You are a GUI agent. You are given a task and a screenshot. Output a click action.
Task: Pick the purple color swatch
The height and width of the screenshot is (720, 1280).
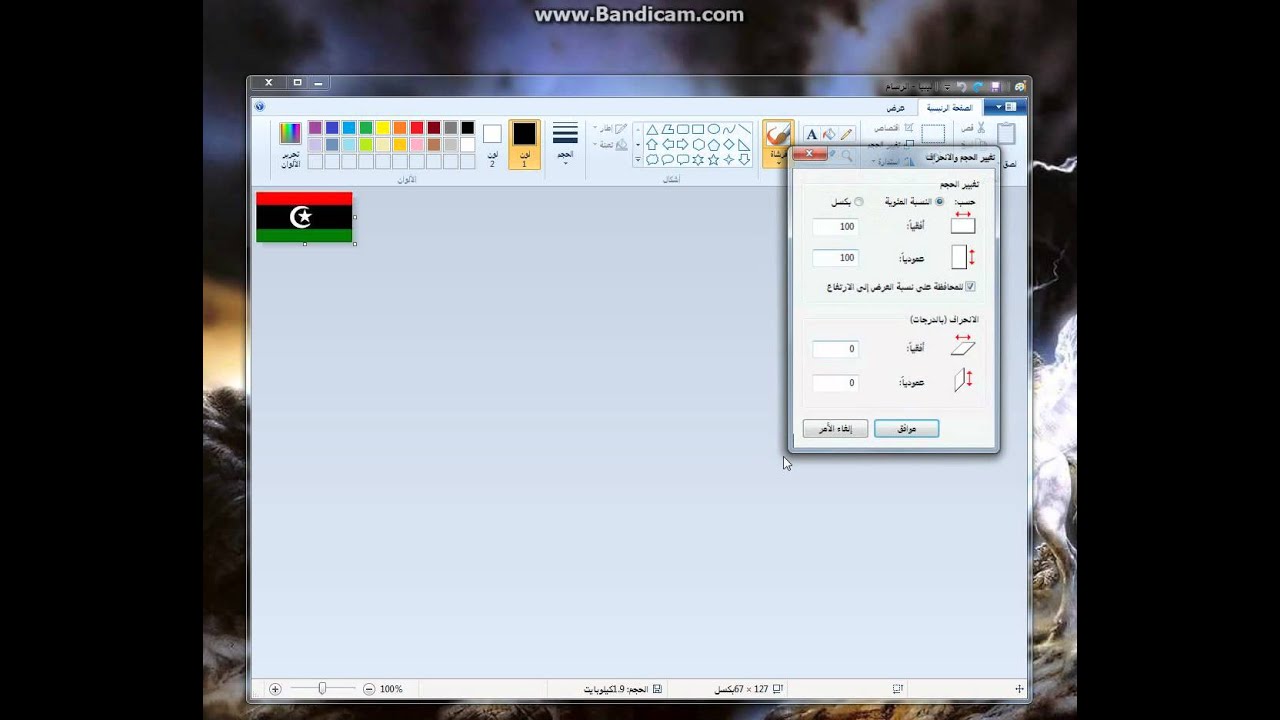pos(315,128)
